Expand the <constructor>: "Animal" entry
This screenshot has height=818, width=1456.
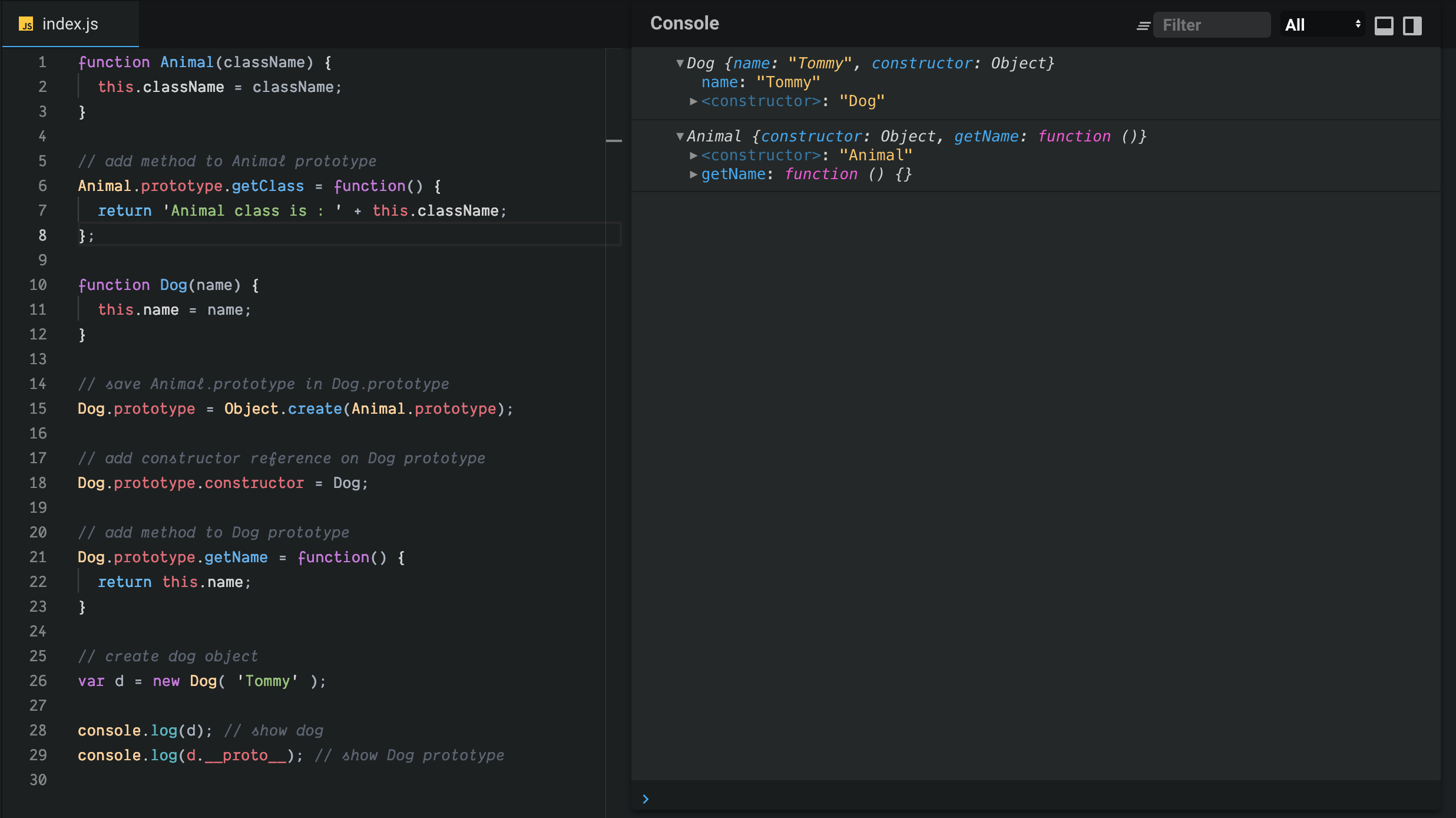pyautogui.click(x=693, y=156)
